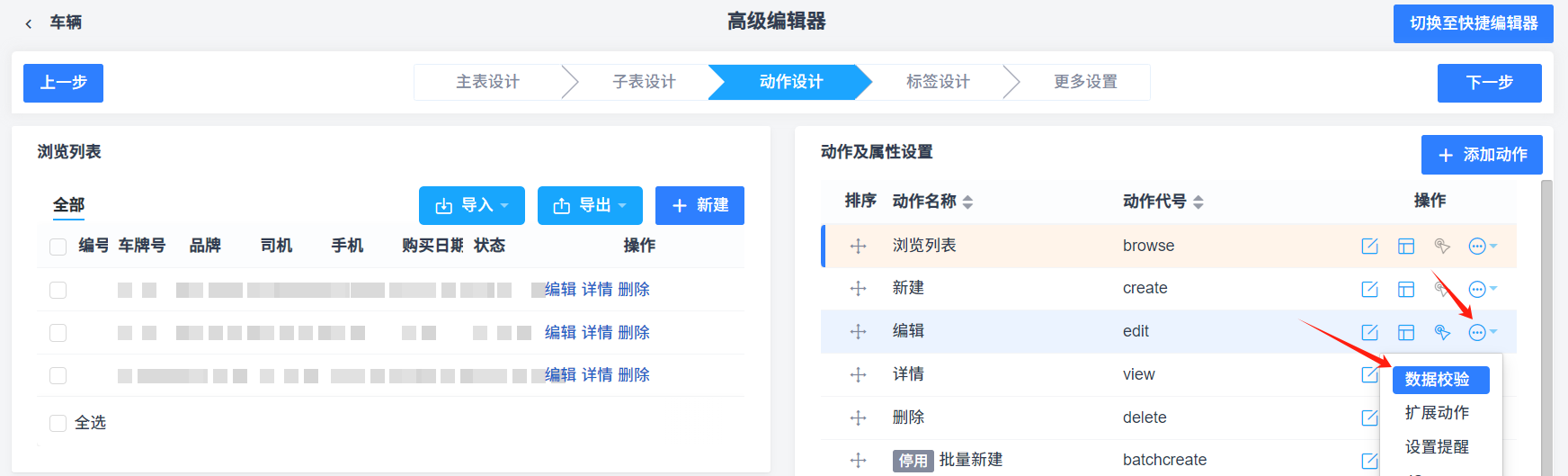Image resolution: width=1568 pixels, height=476 pixels.
Task: Click the drag handle for 删除 row
Action: point(858,418)
